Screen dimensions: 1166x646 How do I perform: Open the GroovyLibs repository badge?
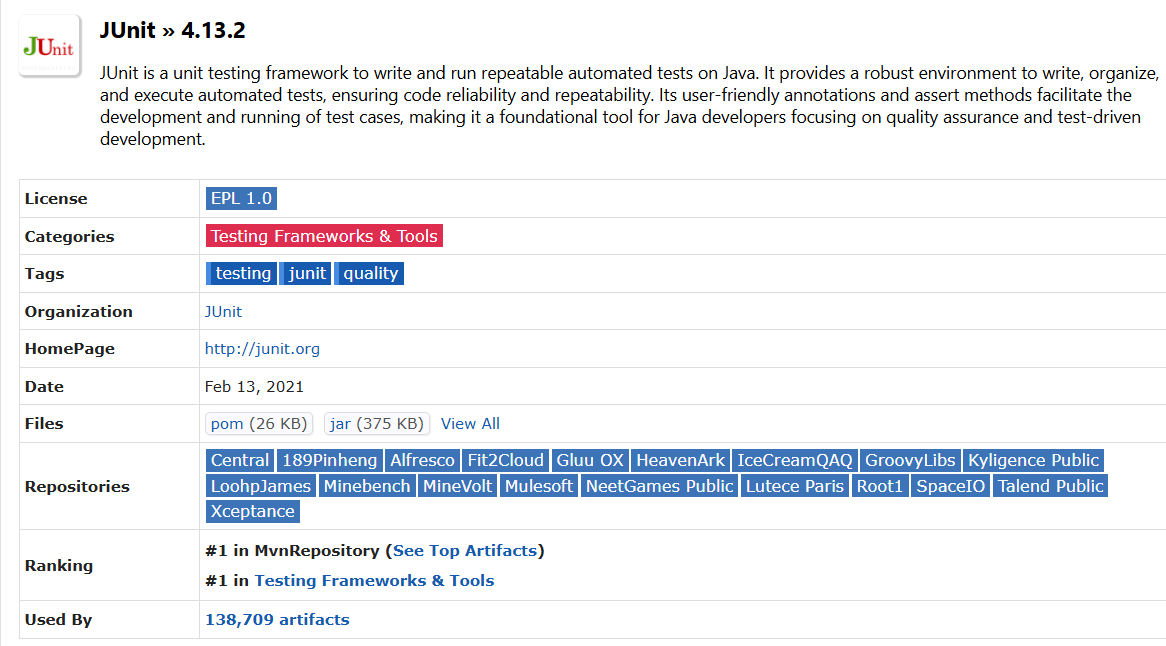coord(909,460)
